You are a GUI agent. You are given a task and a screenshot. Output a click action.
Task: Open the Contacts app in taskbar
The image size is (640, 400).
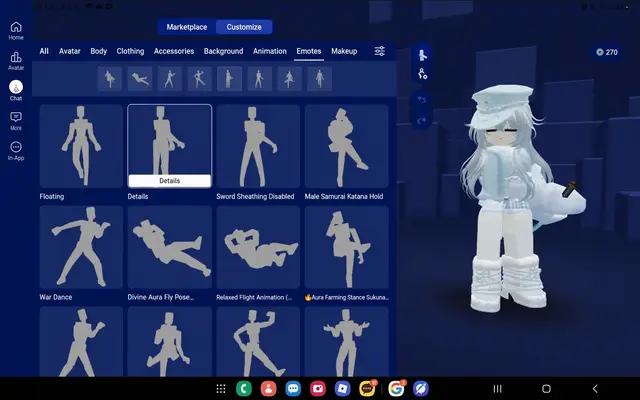pos(268,389)
